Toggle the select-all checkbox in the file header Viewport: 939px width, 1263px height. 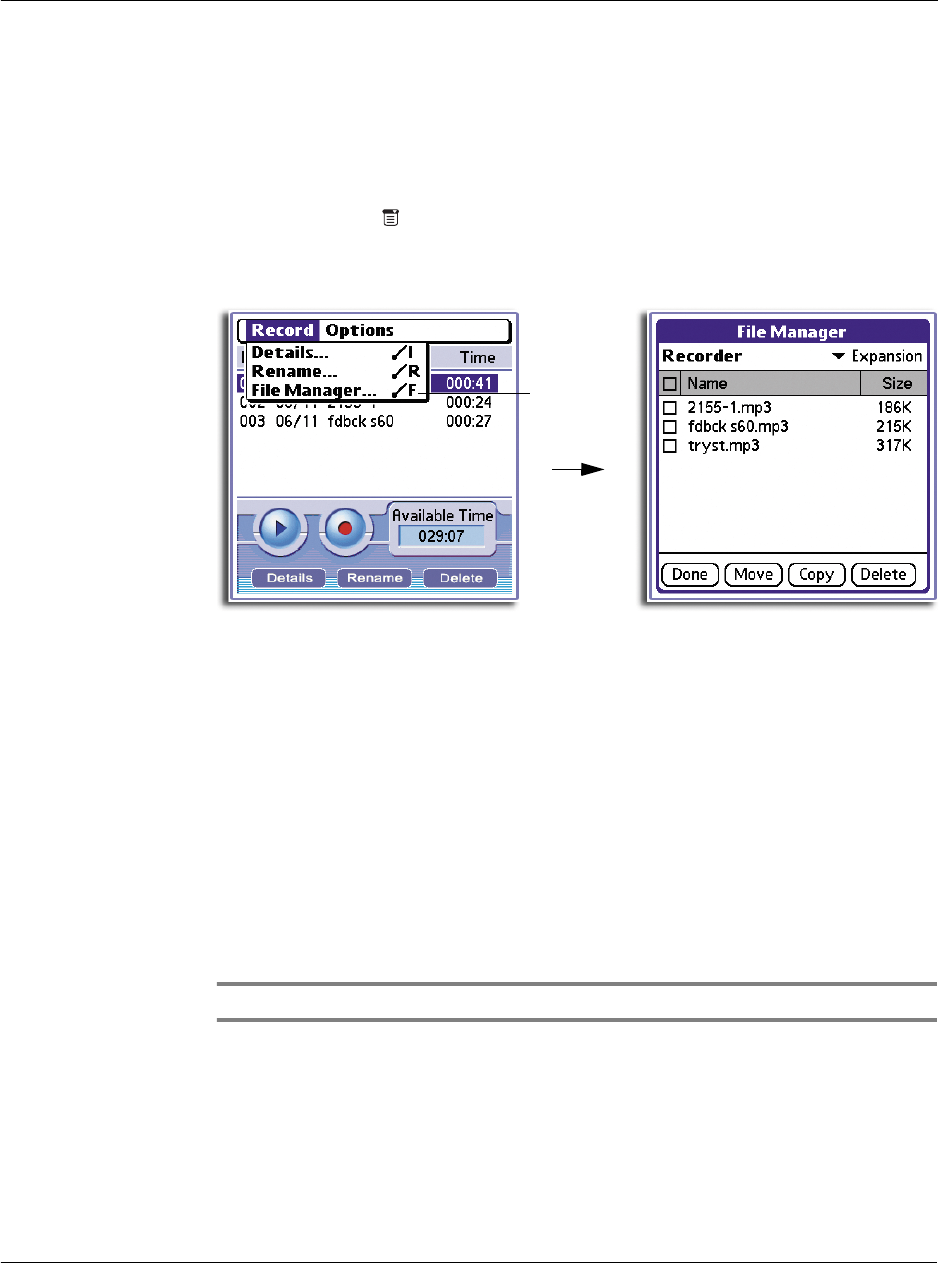click(670, 383)
